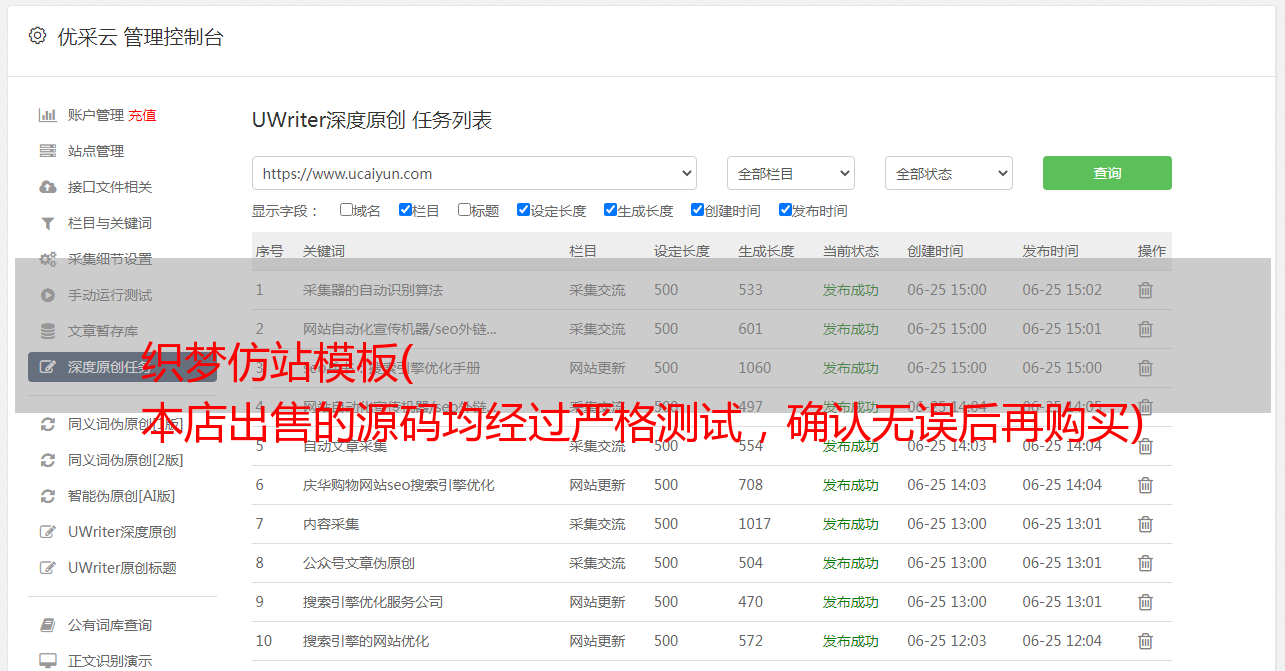
Task: Delete the 搜索引擎的网站优化 task via trash icon
Action: 1146,641
